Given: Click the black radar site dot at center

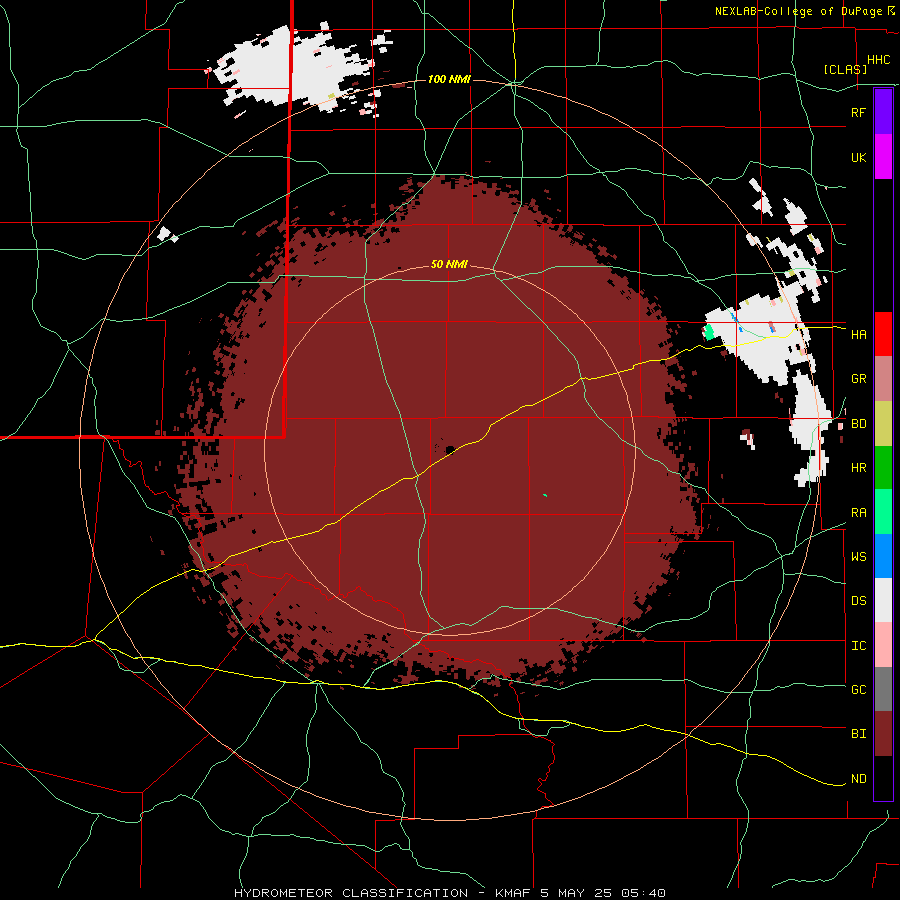Looking at the screenshot, I should 450,449.
